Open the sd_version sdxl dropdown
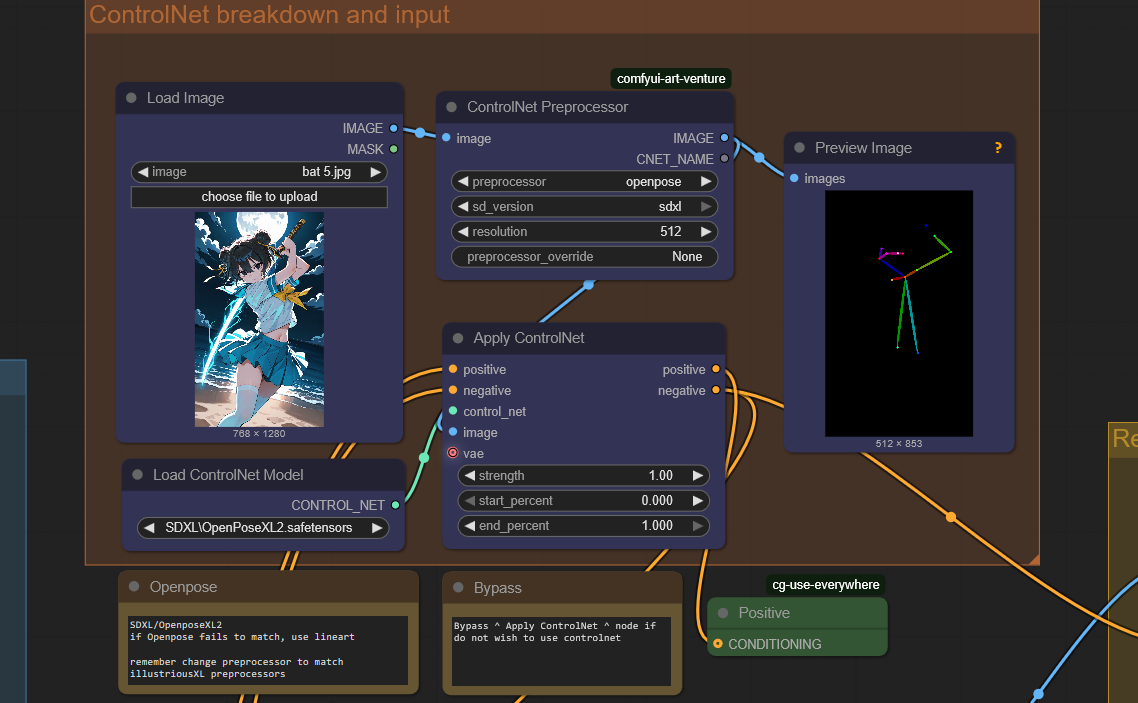1138x703 pixels. 584,207
